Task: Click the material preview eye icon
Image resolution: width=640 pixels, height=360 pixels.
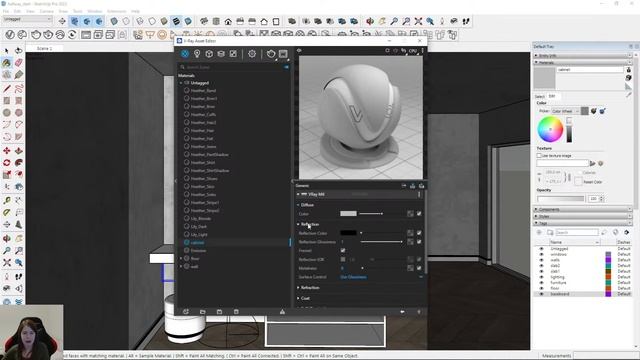Action: click(299, 51)
